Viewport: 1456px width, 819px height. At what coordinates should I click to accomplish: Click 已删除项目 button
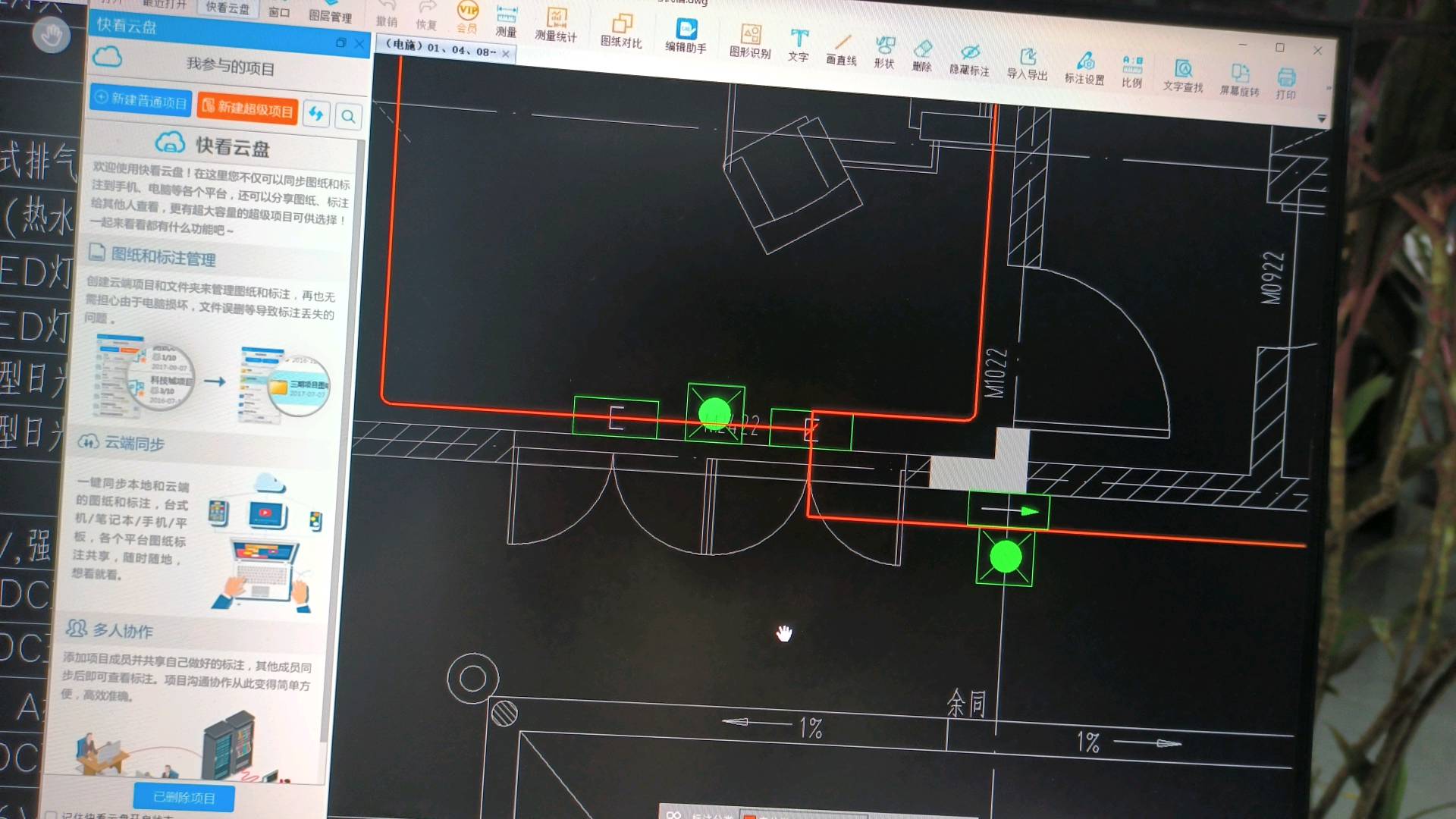(184, 797)
